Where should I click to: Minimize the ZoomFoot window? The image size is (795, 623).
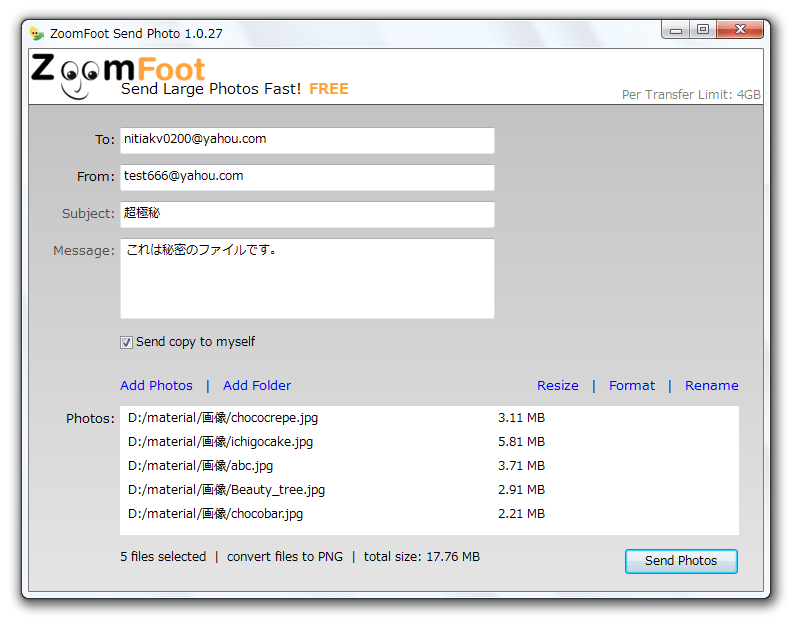pos(675,30)
